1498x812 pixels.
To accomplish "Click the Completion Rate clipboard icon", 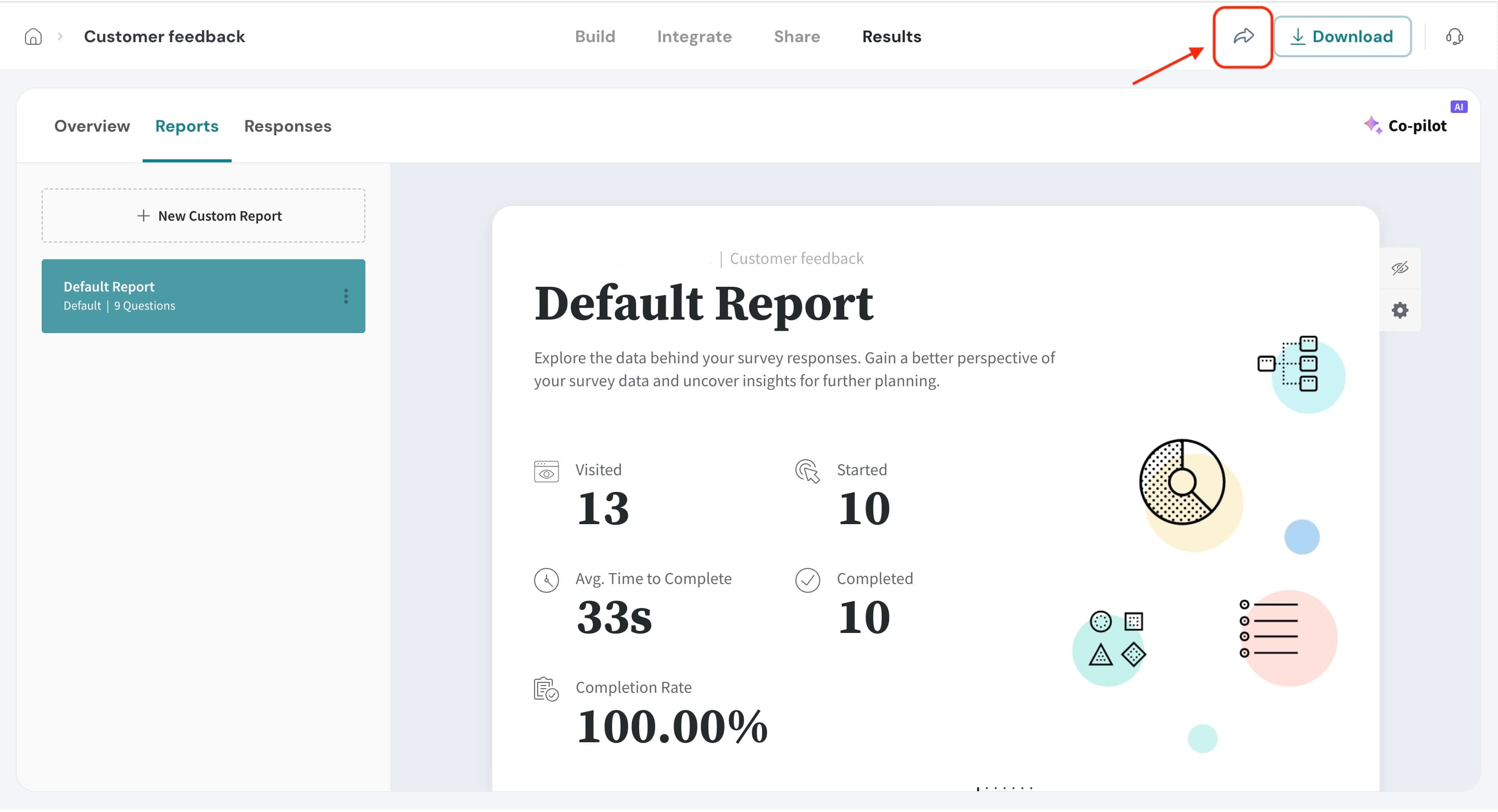I will tap(546, 690).
